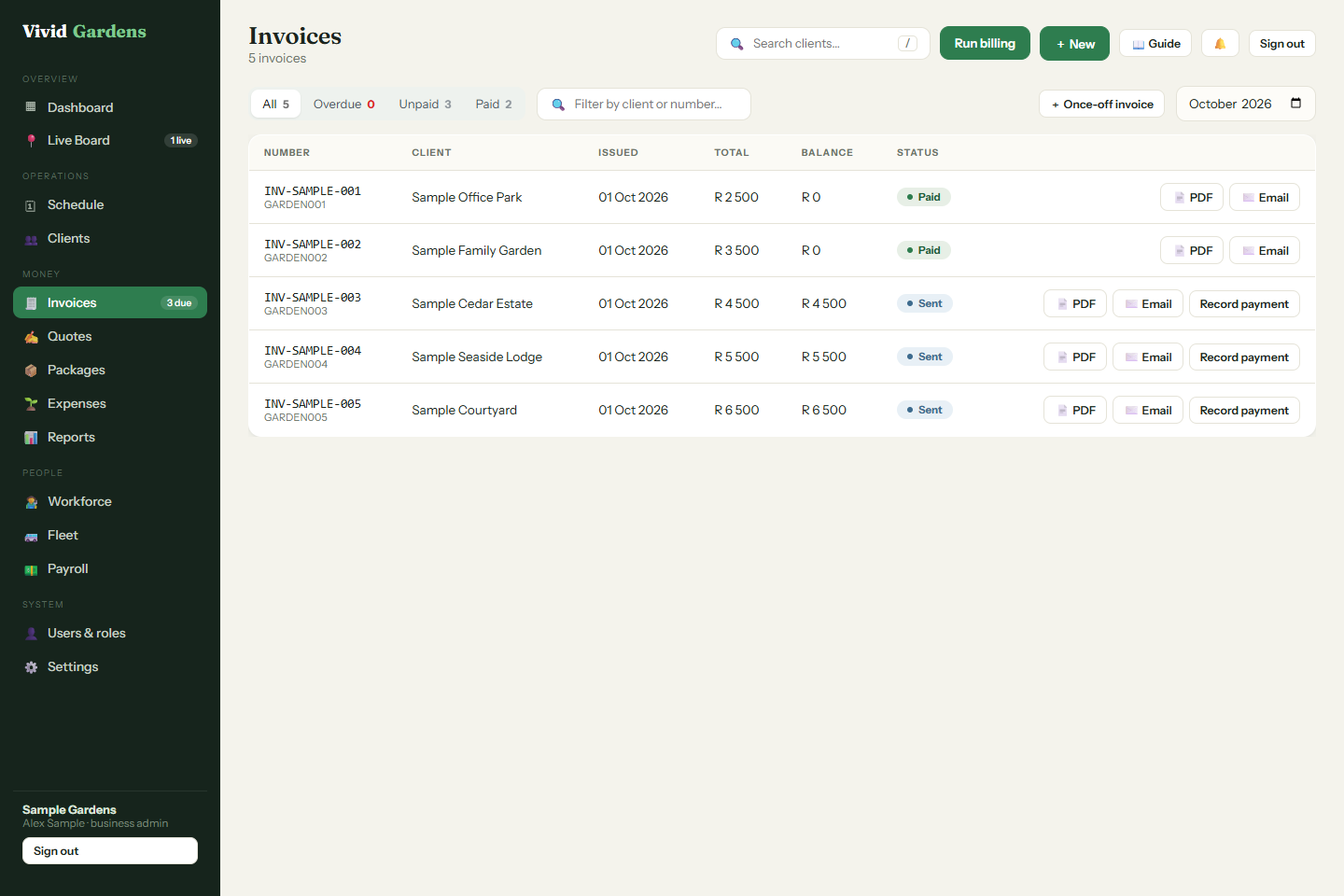Image resolution: width=1344 pixels, height=896 pixels.
Task: Go to the Schedule page
Action: [x=110, y=204]
